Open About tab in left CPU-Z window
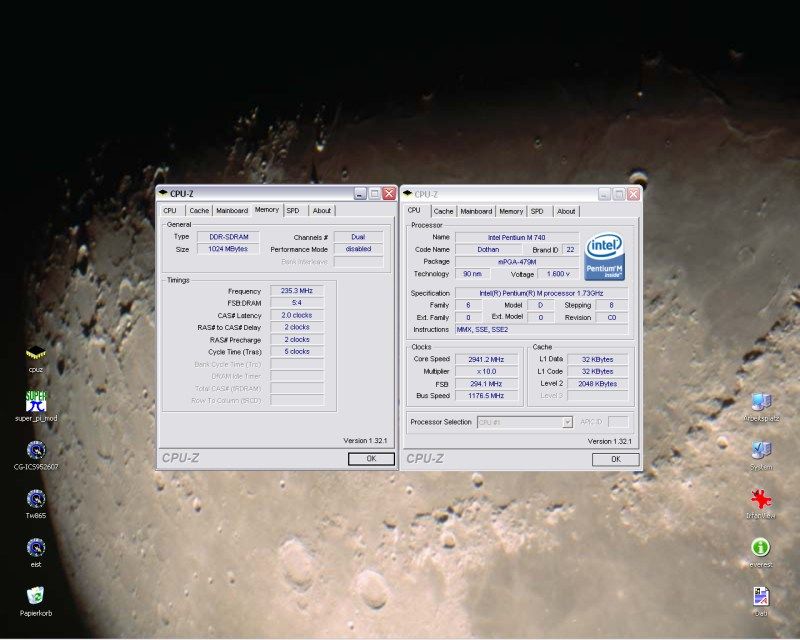The width and height of the screenshot is (800, 640). click(x=322, y=210)
